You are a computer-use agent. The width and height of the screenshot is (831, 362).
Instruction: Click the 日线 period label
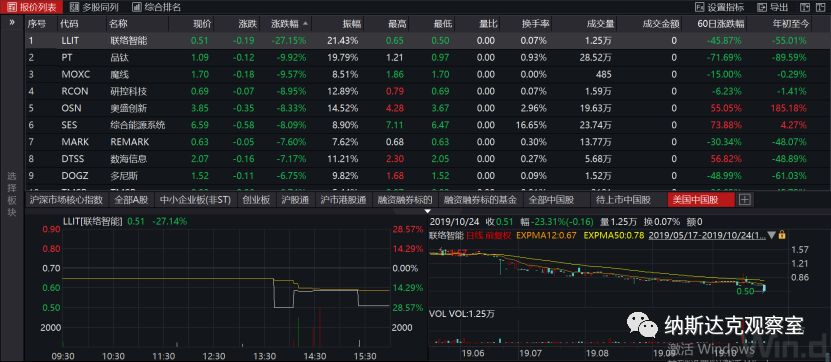click(474, 235)
